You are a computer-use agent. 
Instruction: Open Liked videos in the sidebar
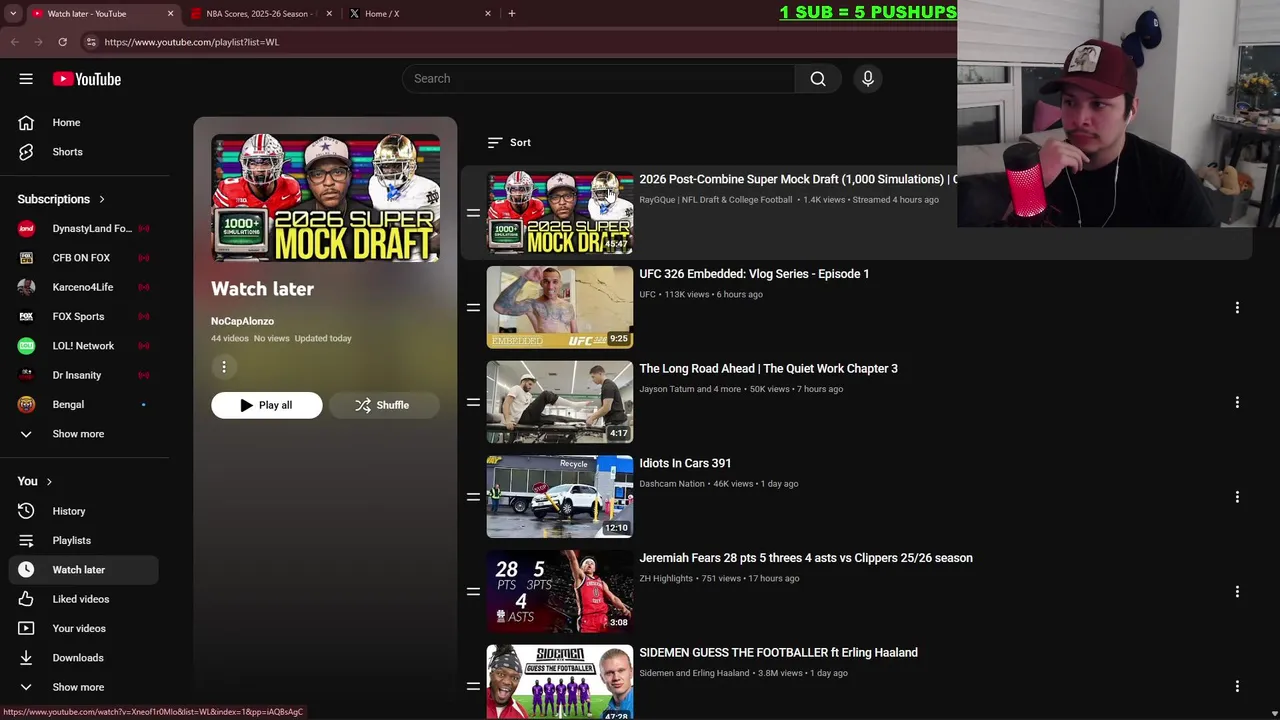(84, 599)
